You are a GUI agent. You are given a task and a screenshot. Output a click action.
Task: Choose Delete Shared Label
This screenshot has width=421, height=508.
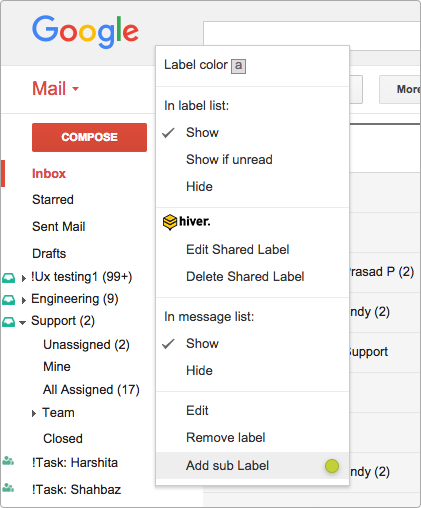[x=245, y=277]
